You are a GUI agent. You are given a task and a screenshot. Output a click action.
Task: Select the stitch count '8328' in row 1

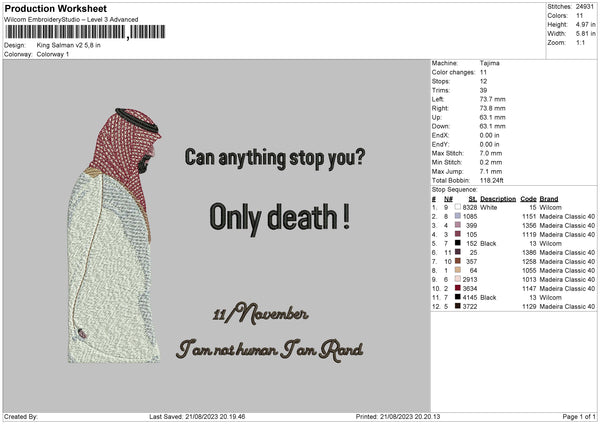pyautogui.click(x=470, y=207)
